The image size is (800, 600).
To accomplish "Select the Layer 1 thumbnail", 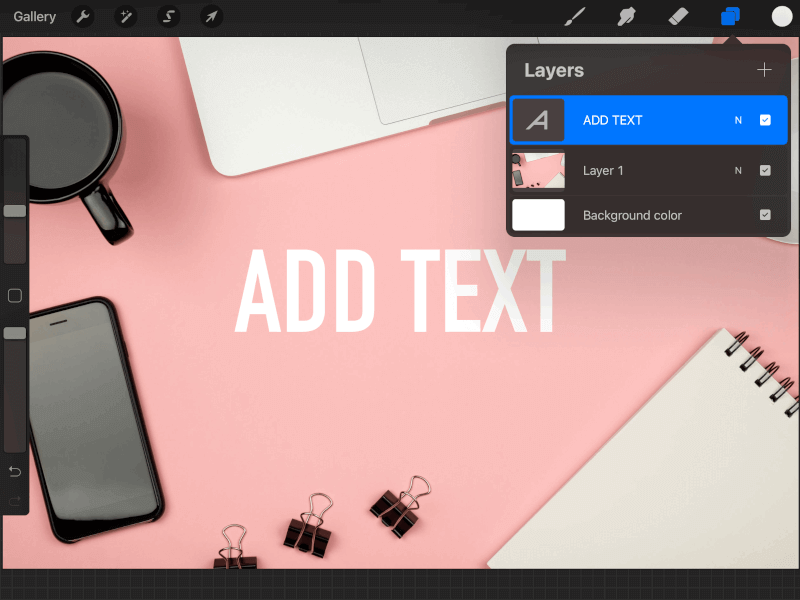I will (x=538, y=171).
